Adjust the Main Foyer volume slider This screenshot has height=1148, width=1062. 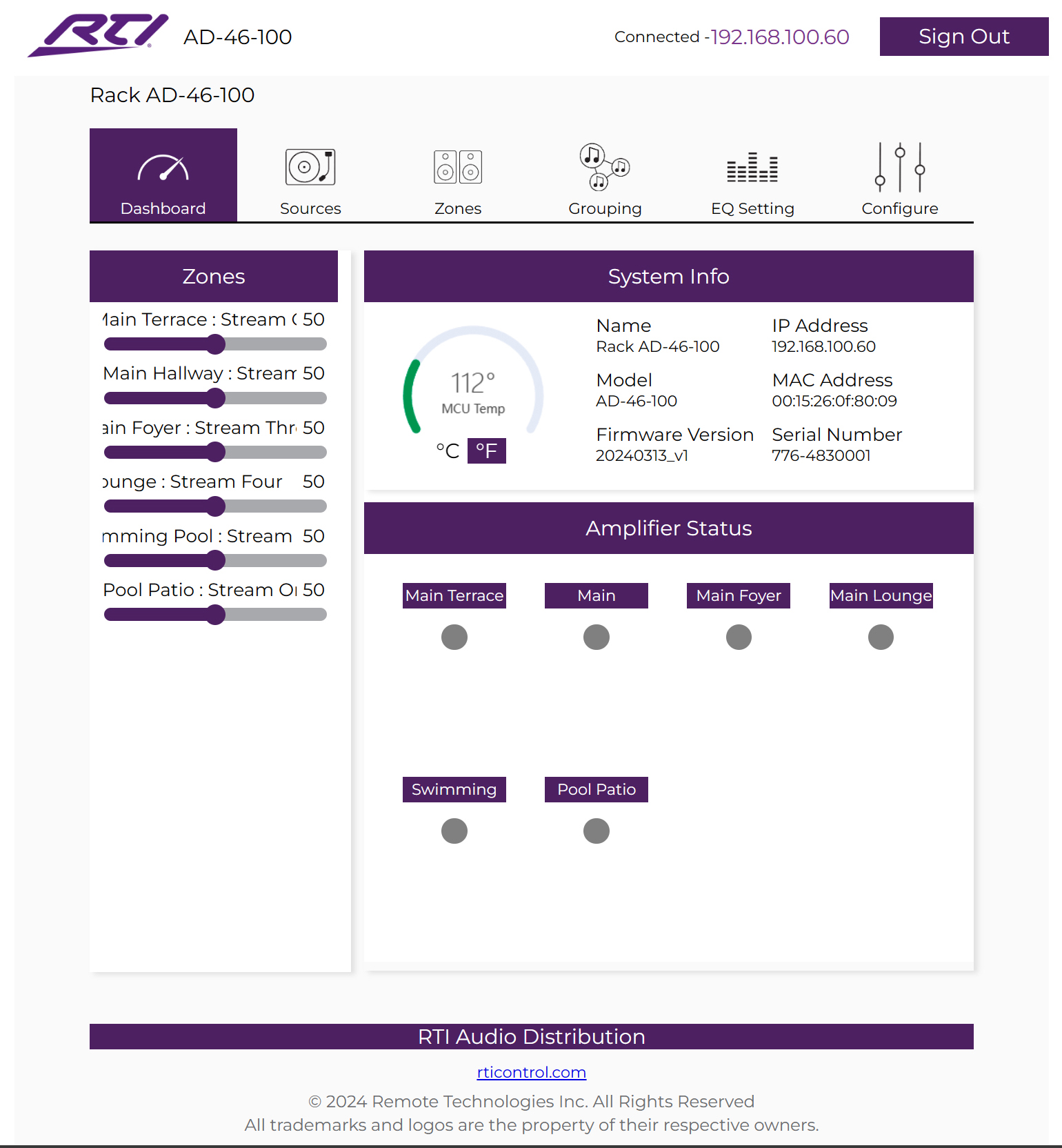point(215,453)
